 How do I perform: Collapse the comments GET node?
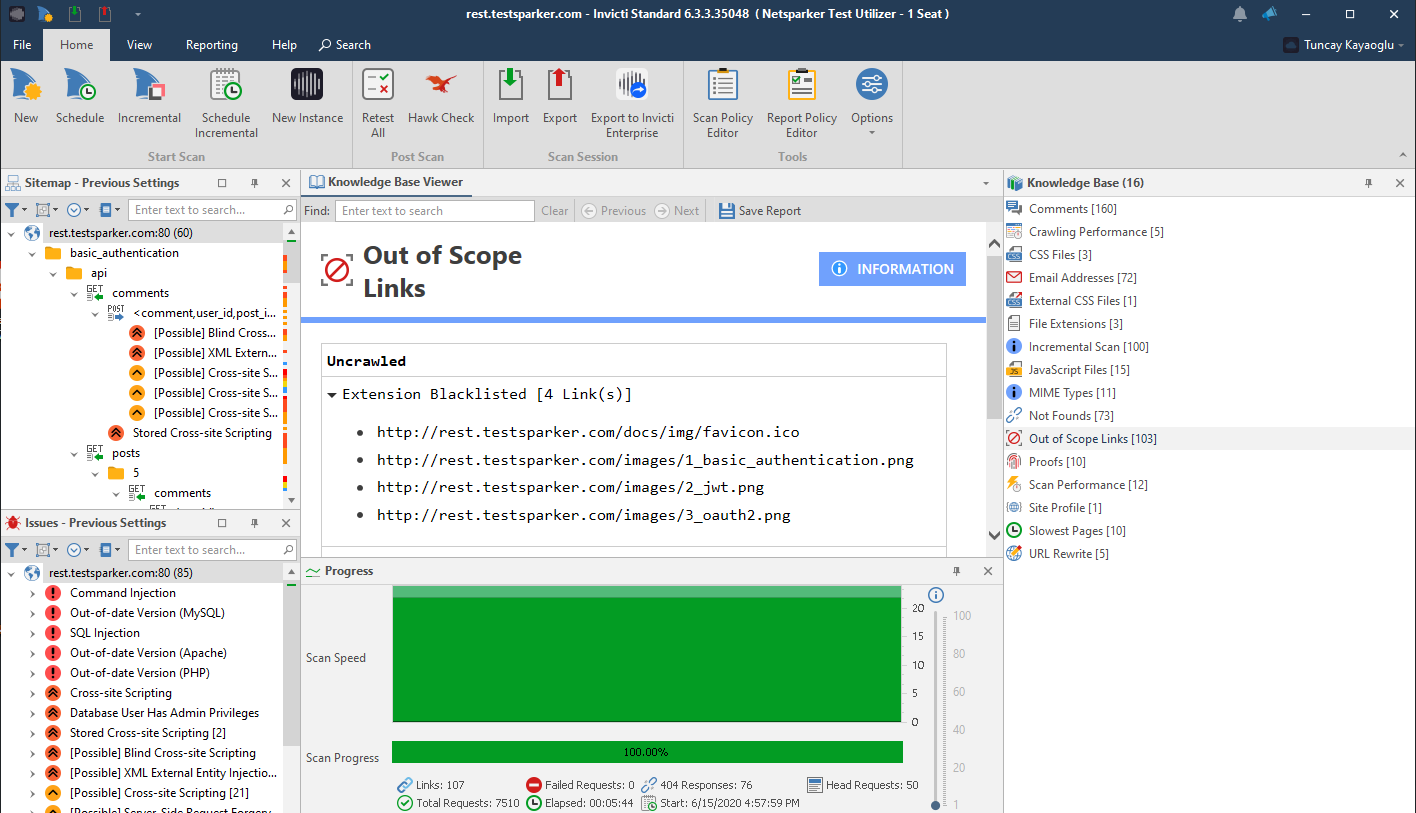click(x=74, y=294)
